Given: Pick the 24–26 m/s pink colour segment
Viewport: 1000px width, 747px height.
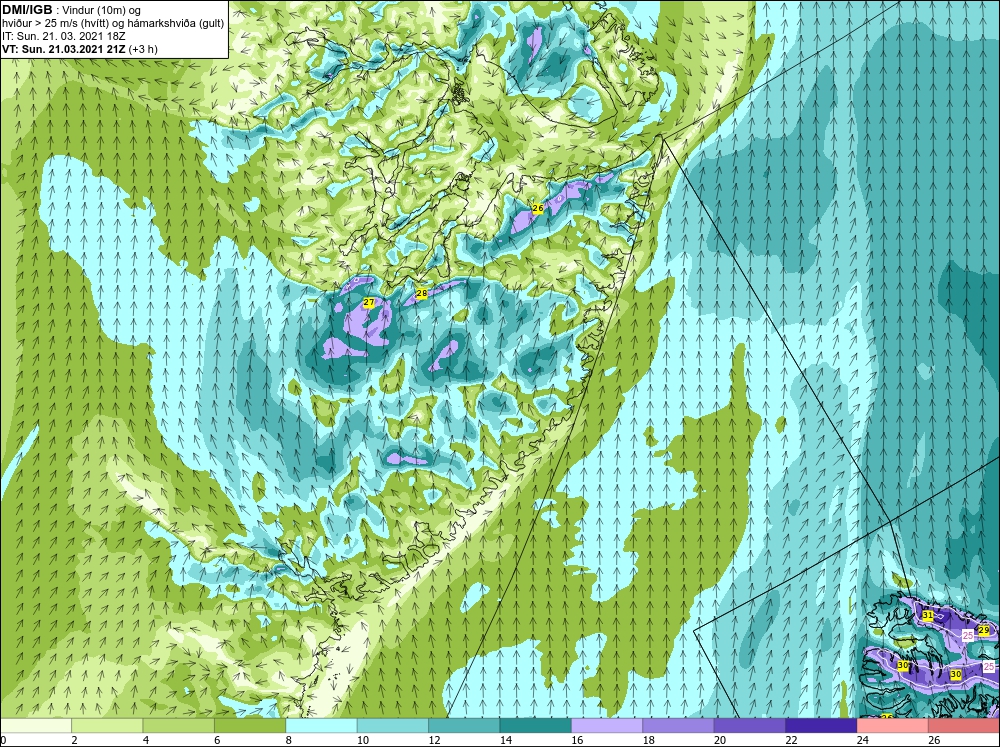Looking at the screenshot, I should 893,725.
